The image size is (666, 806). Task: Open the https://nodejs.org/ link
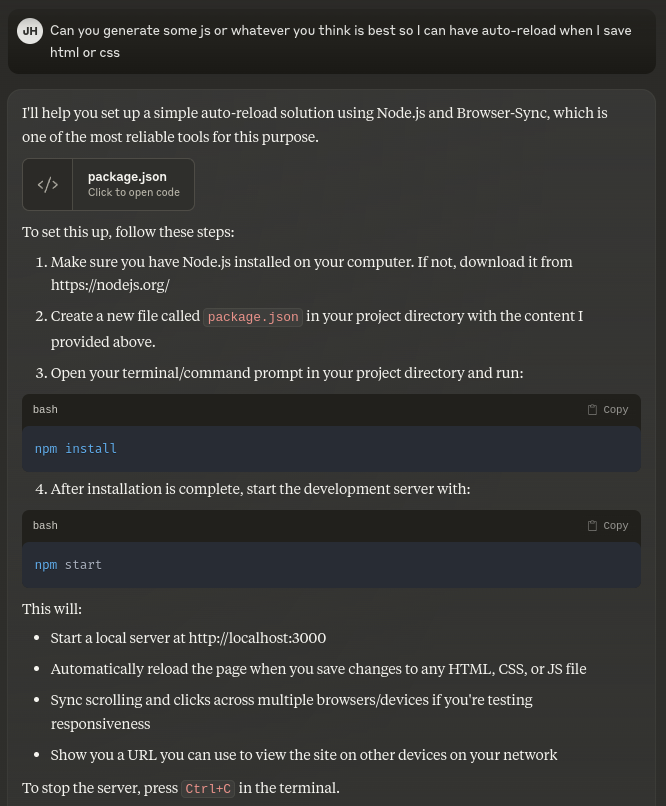coord(110,285)
